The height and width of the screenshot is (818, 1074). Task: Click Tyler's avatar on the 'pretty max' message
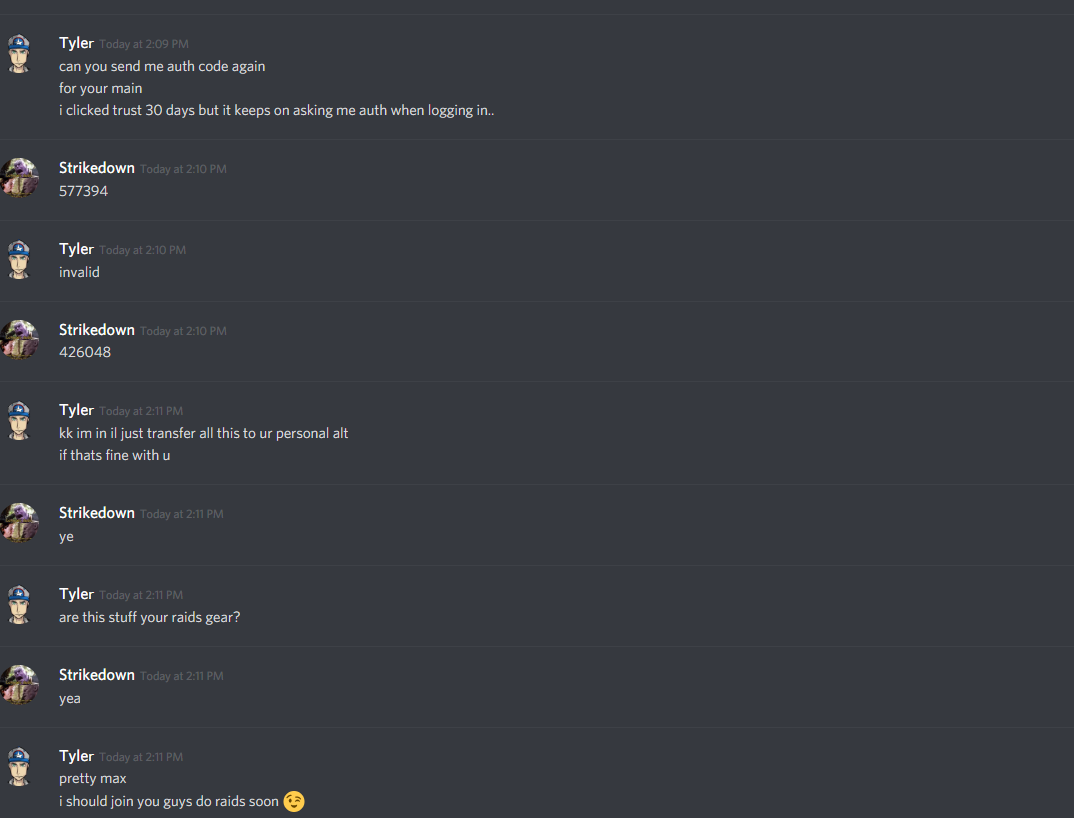coord(19,767)
